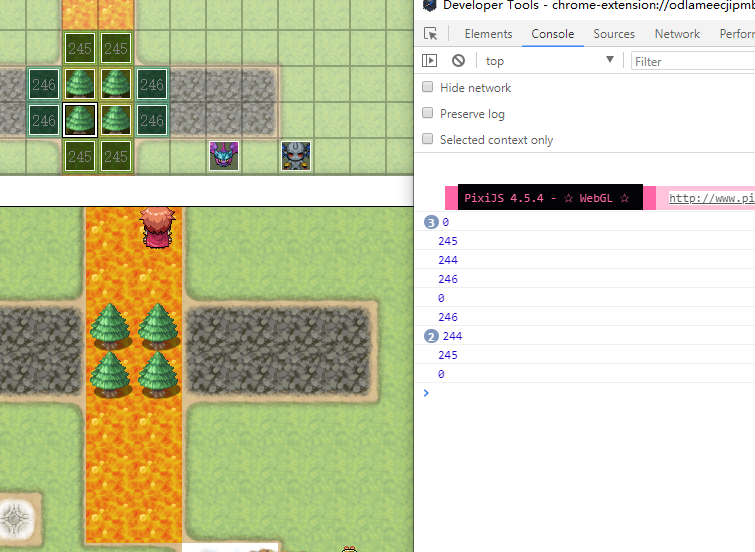Switch to the Console tab
755x552 pixels.
click(x=553, y=34)
